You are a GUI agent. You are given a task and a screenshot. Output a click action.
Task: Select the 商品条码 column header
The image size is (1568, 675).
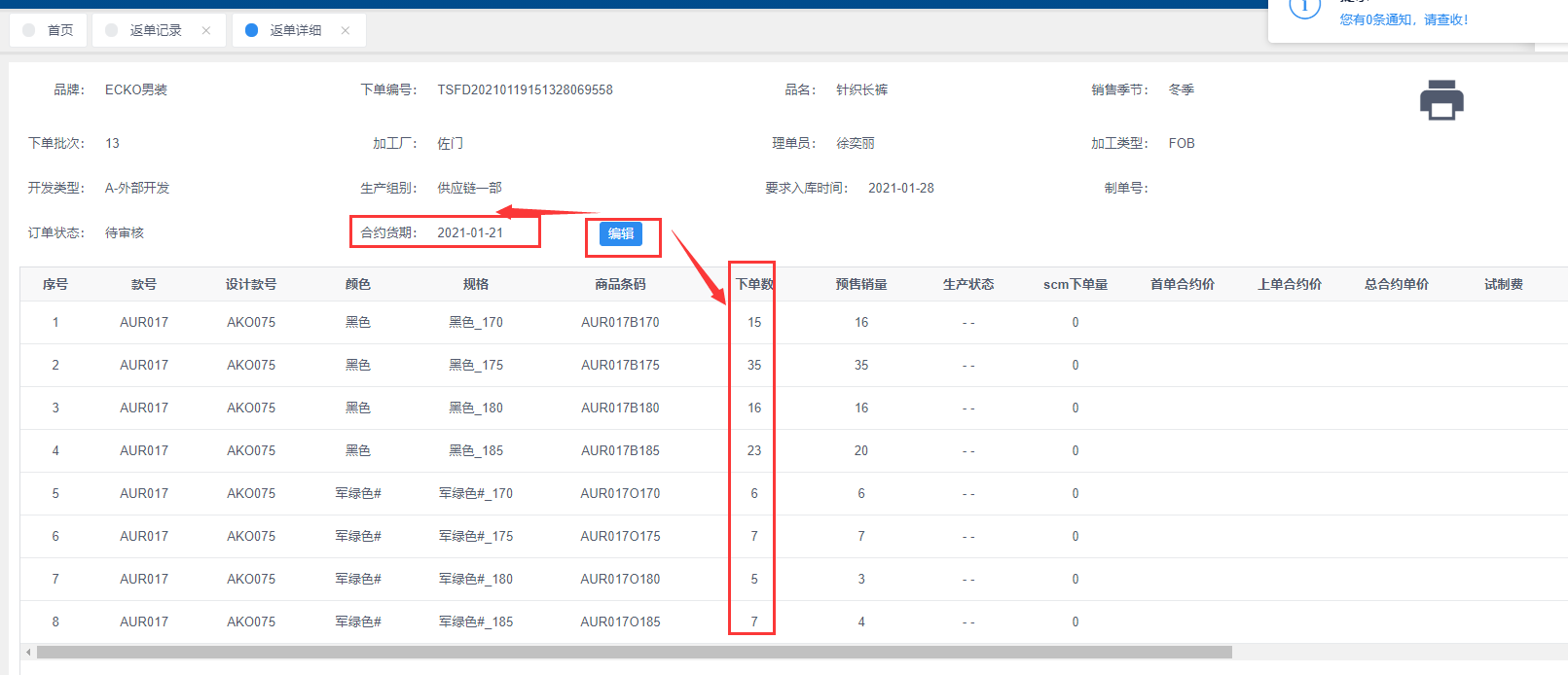(620, 284)
